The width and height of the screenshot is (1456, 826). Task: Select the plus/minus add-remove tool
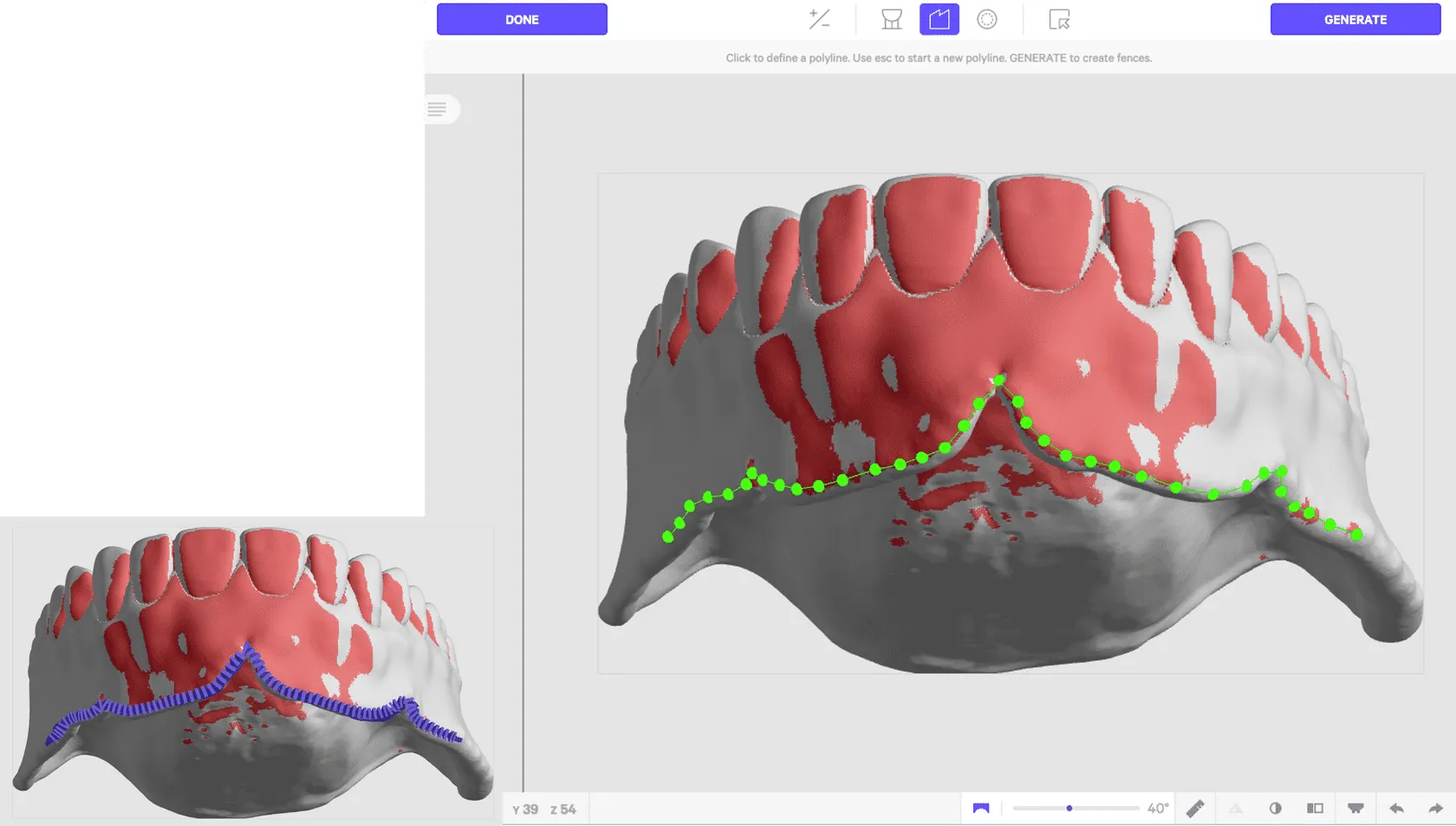pos(819,19)
